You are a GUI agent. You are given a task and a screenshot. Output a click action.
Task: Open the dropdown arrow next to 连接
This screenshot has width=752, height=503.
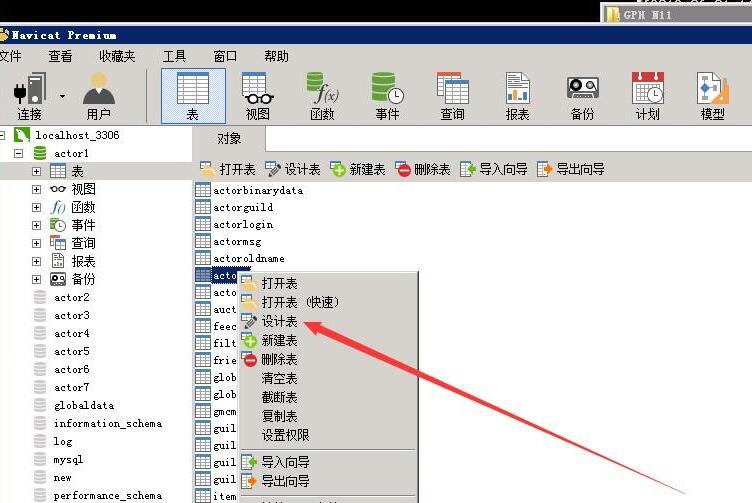(63, 96)
